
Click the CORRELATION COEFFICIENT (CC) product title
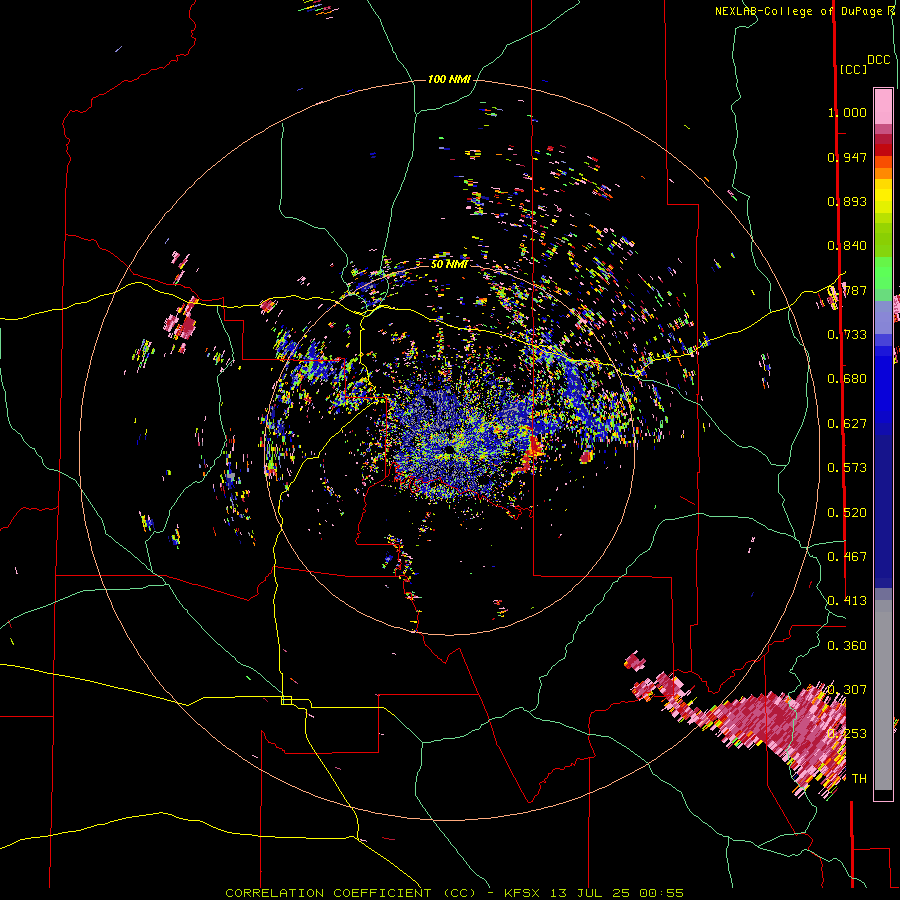coord(351,893)
